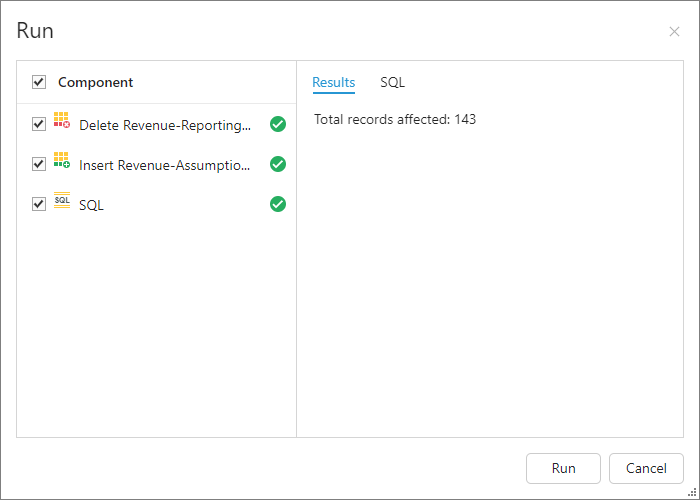Click the Delete Revenue-Reporting table icon

pyautogui.click(x=62, y=121)
